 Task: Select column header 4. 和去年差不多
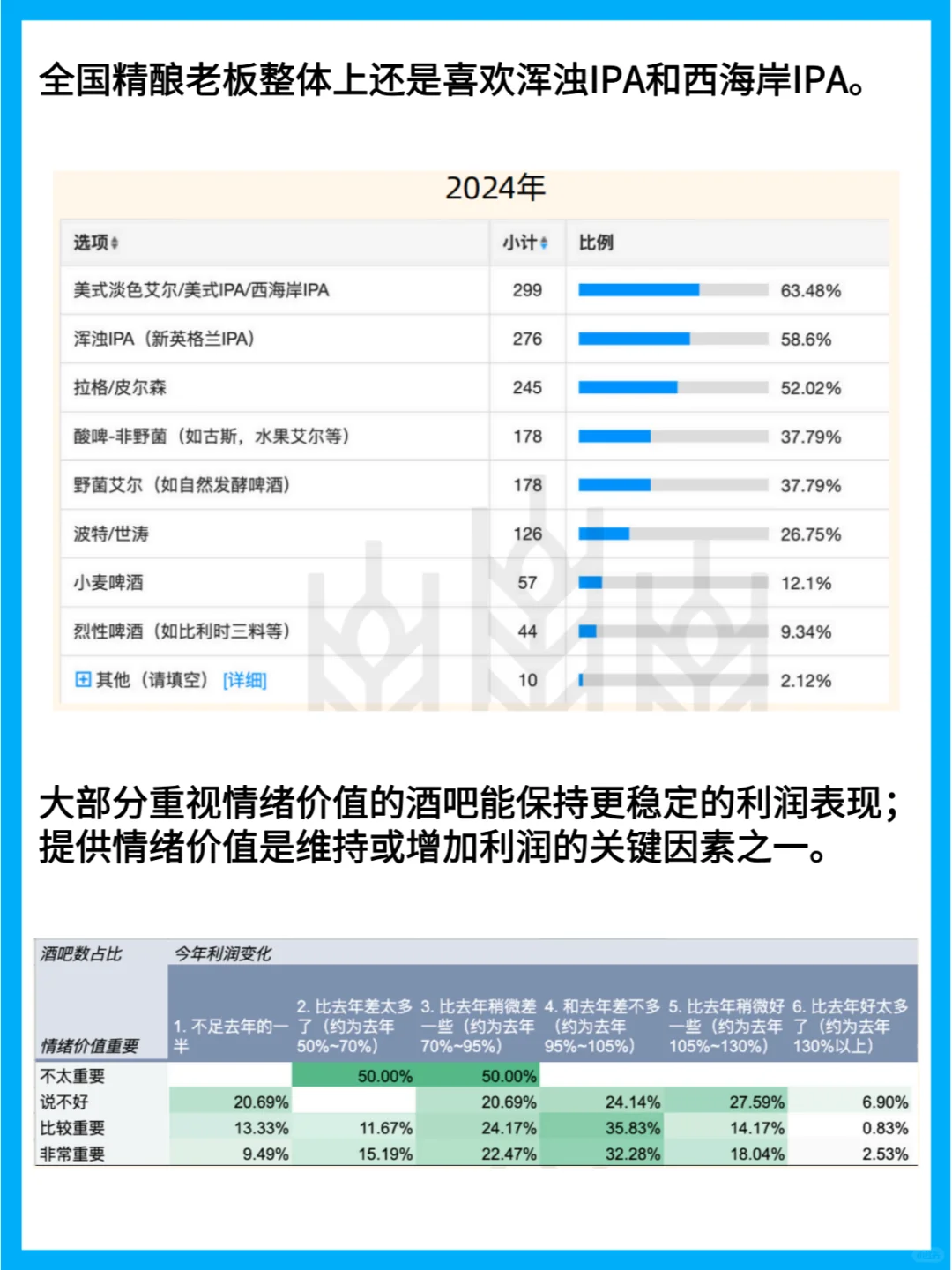click(602, 1026)
